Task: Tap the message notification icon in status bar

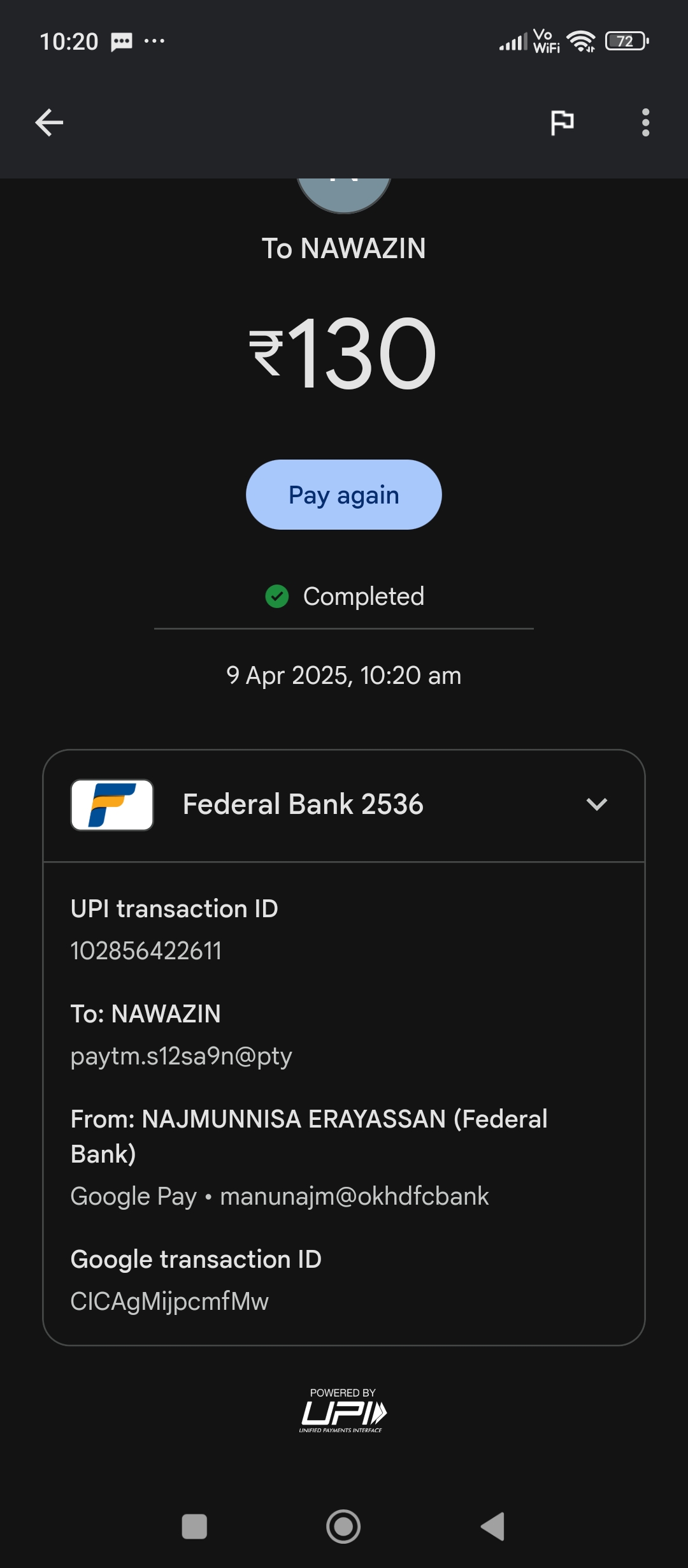Action: [x=121, y=42]
